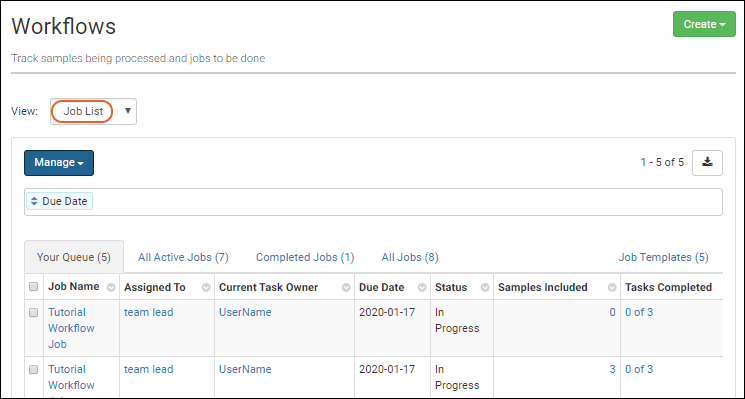Switch to the All Active Jobs tab
Screen dimensions: 745x399
click(x=183, y=257)
